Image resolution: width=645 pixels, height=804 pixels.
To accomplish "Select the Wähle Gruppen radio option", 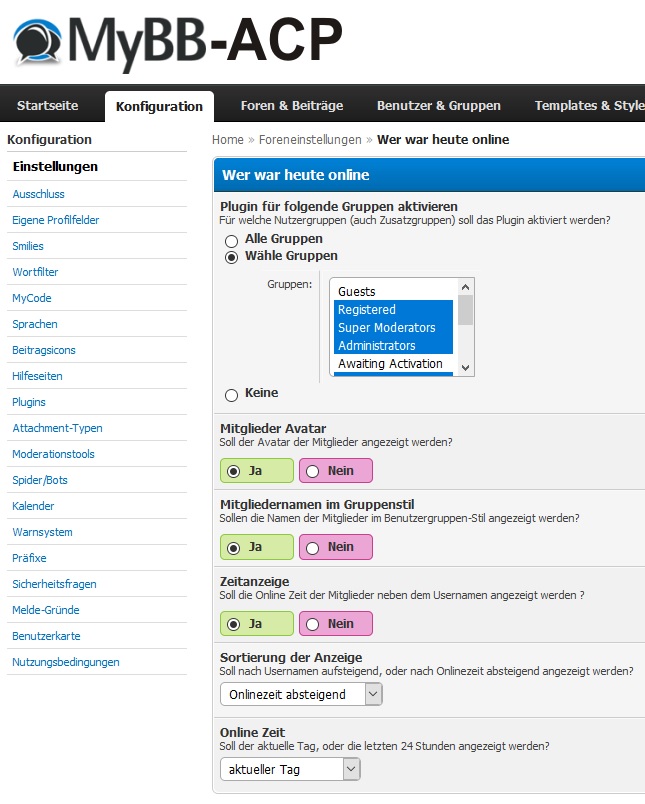I will tap(232, 257).
